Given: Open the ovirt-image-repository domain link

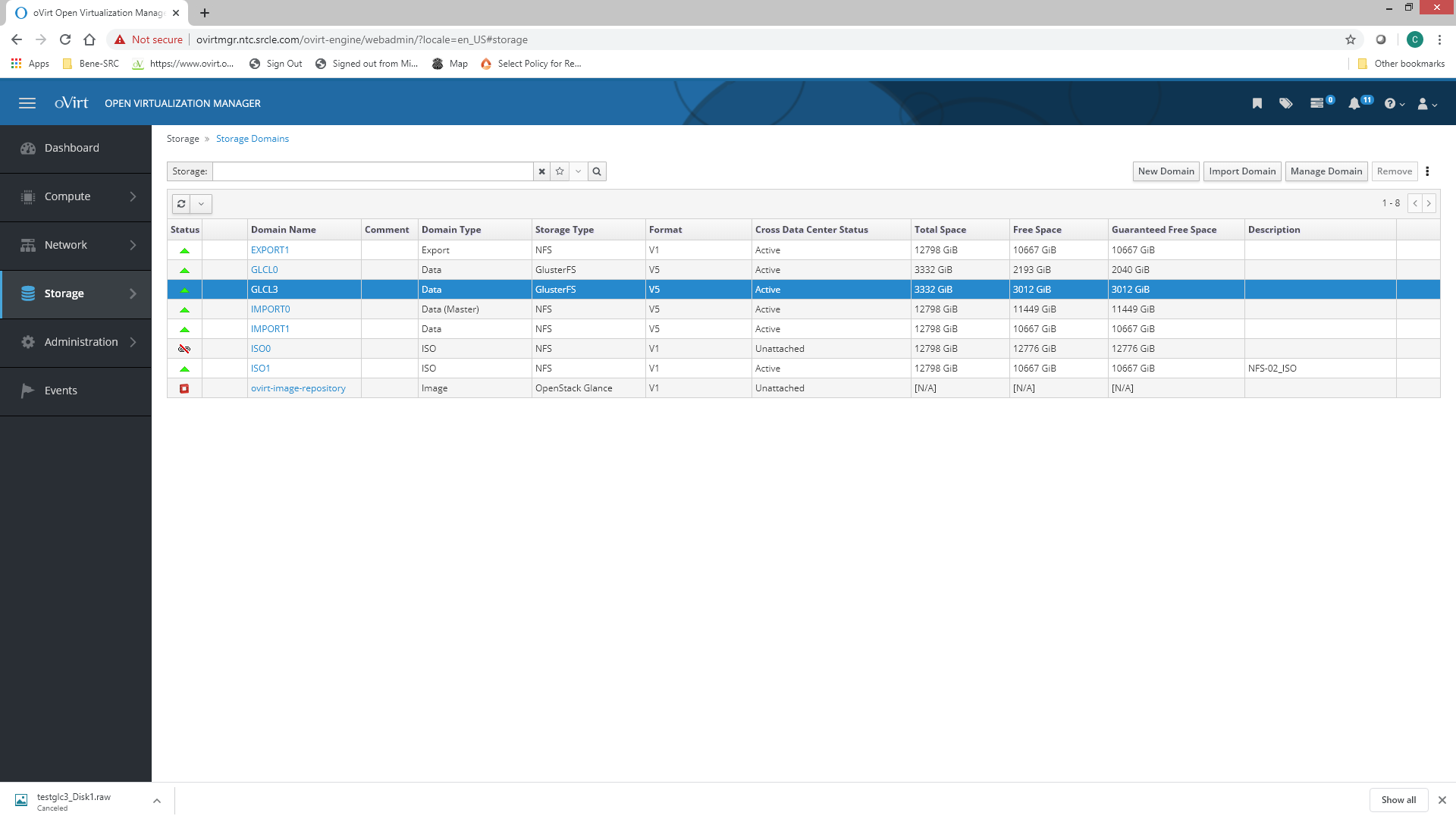Looking at the screenshot, I should pyautogui.click(x=298, y=388).
